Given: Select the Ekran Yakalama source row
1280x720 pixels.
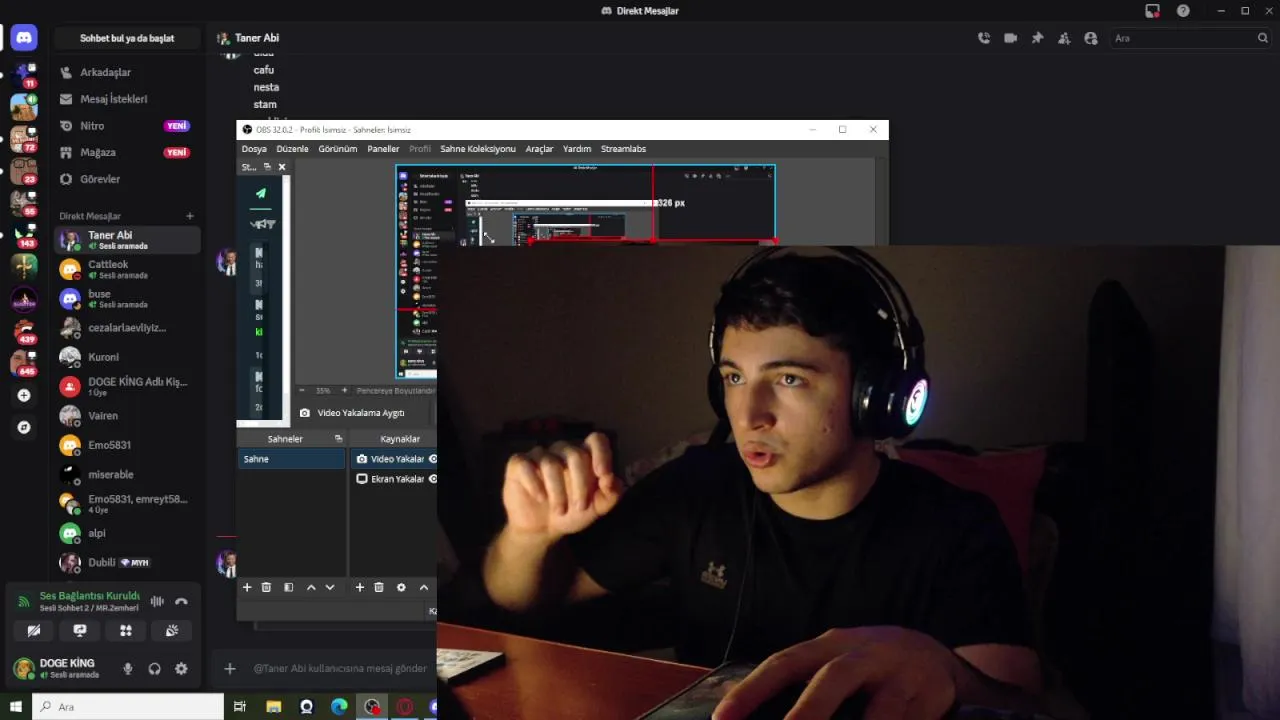Looking at the screenshot, I should [x=395, y=479].
